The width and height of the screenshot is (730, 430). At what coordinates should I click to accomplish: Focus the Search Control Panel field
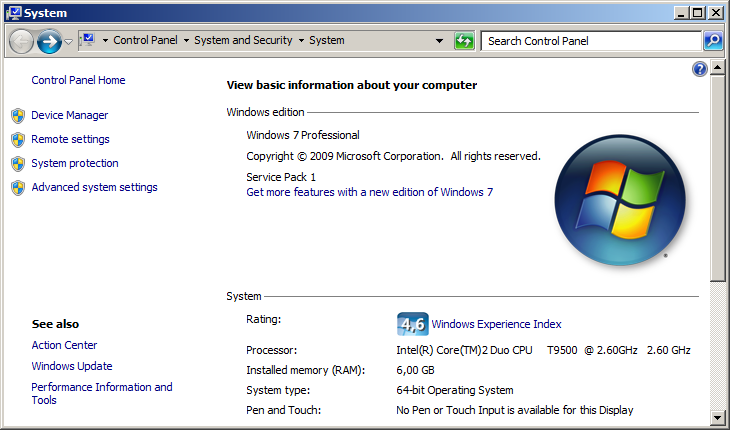point(591,41)
